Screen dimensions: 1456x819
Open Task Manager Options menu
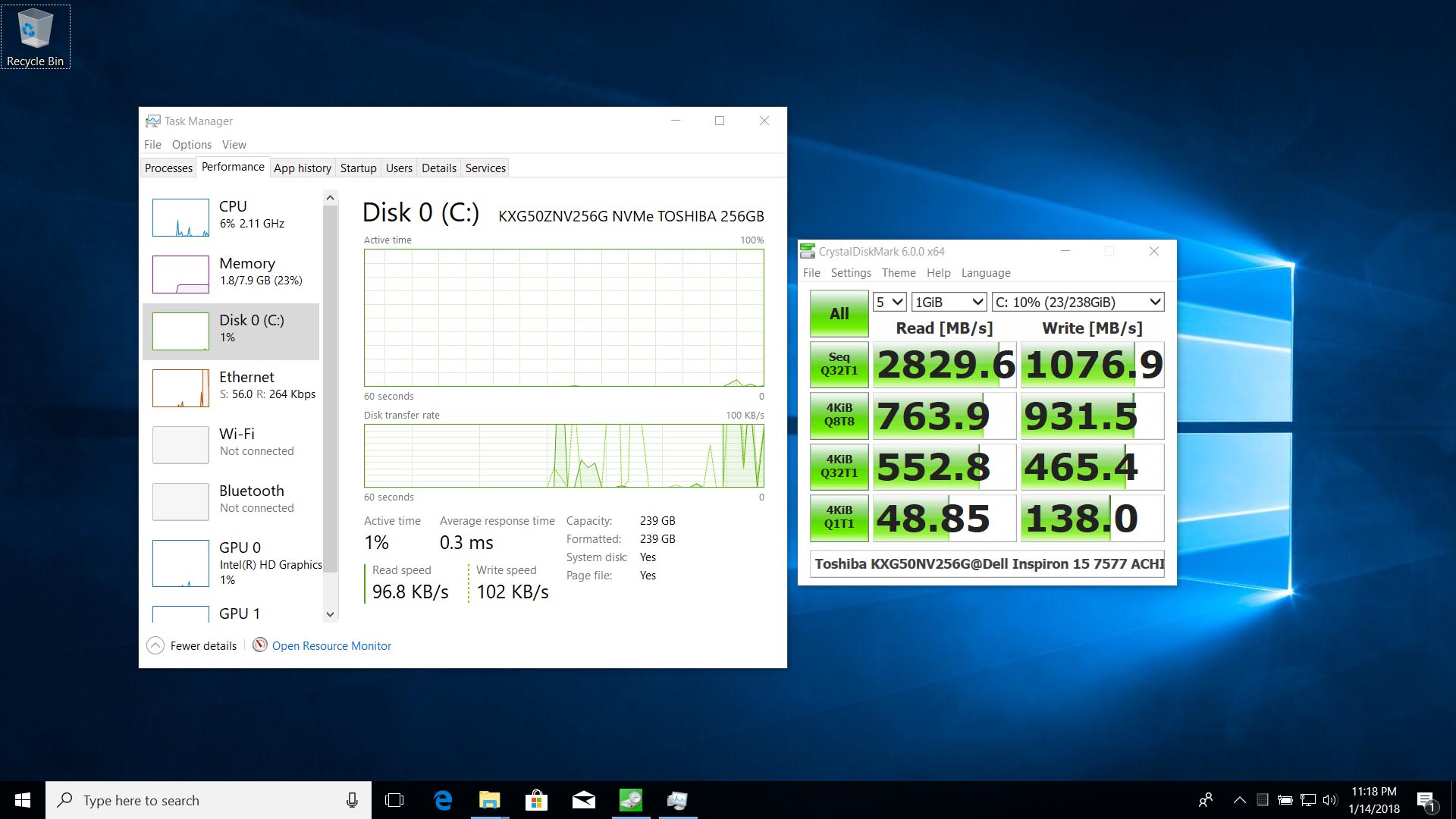tap(191, 144)
